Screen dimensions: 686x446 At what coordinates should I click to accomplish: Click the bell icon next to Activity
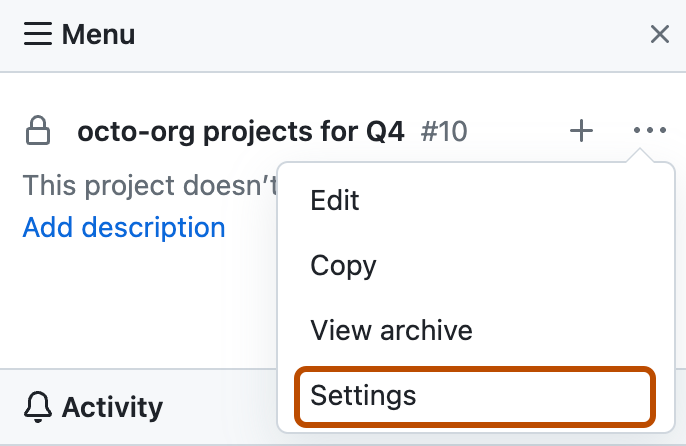(x=38, y=407)
